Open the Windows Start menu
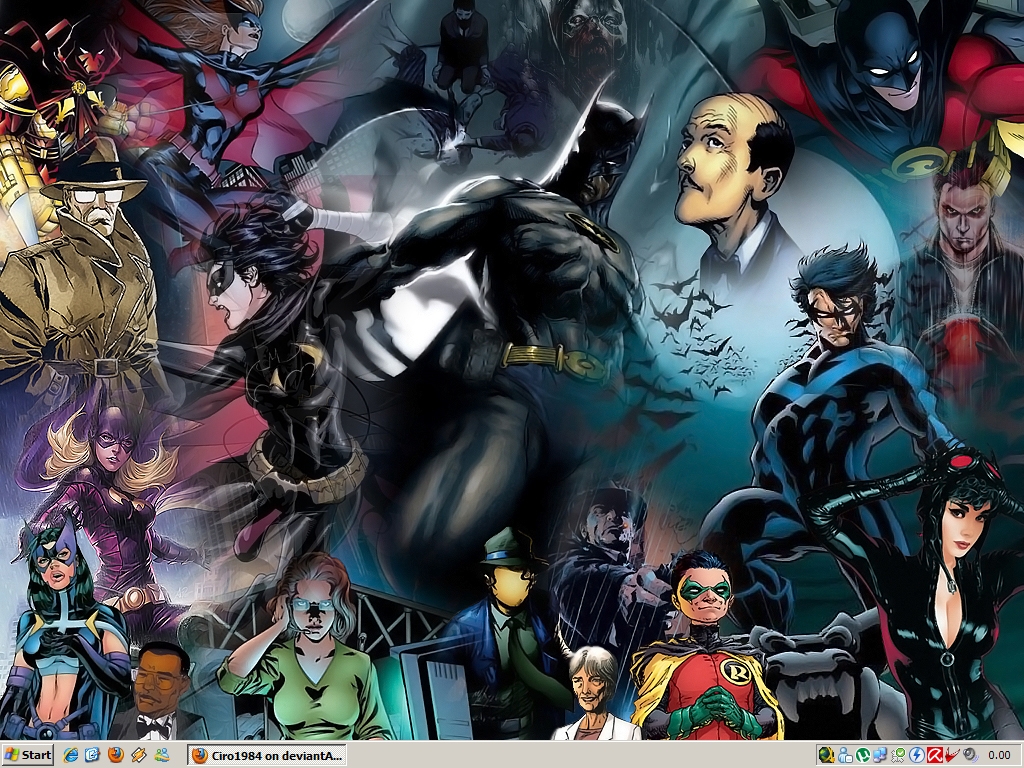The image size is (1024, 768). tap(27, 755)
